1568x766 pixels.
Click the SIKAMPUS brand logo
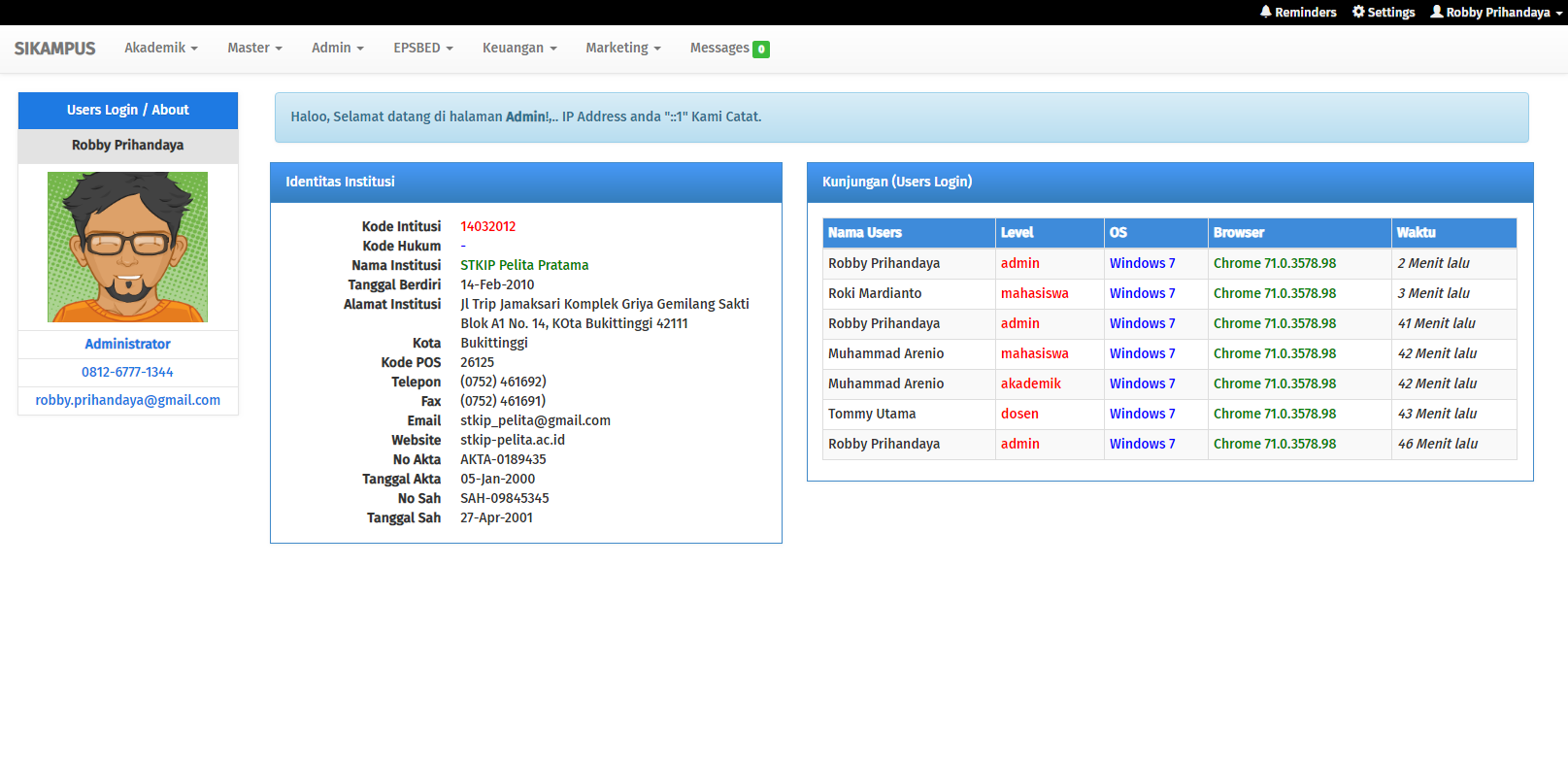pyautogui.click(x=55, y=49)
